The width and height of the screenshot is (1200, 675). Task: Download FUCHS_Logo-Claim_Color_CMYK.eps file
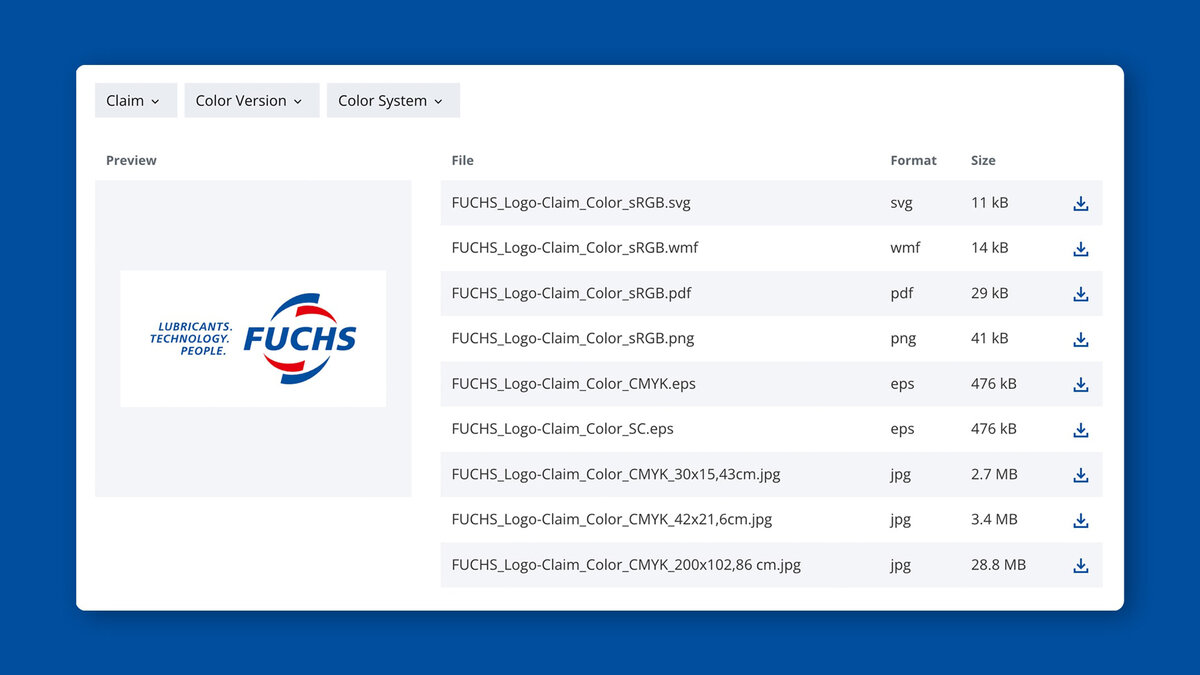pos(1080,384)
